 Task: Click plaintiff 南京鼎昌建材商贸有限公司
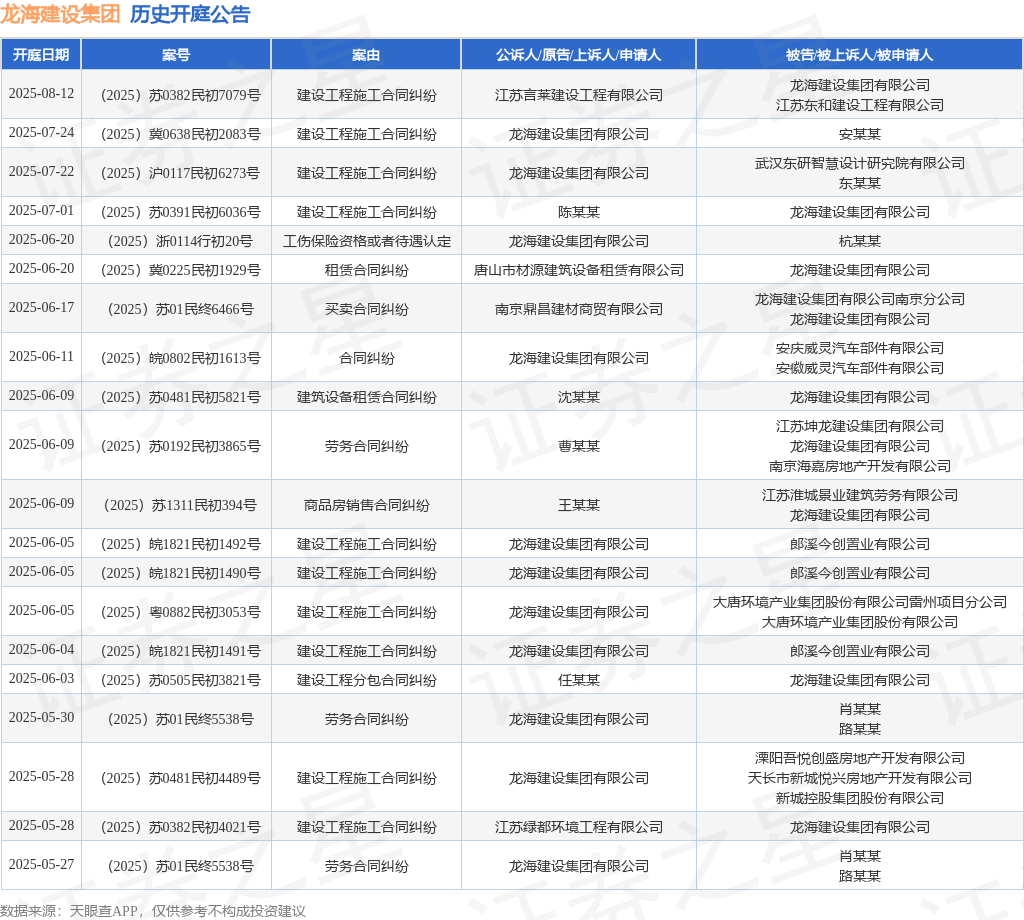(579, 309)
